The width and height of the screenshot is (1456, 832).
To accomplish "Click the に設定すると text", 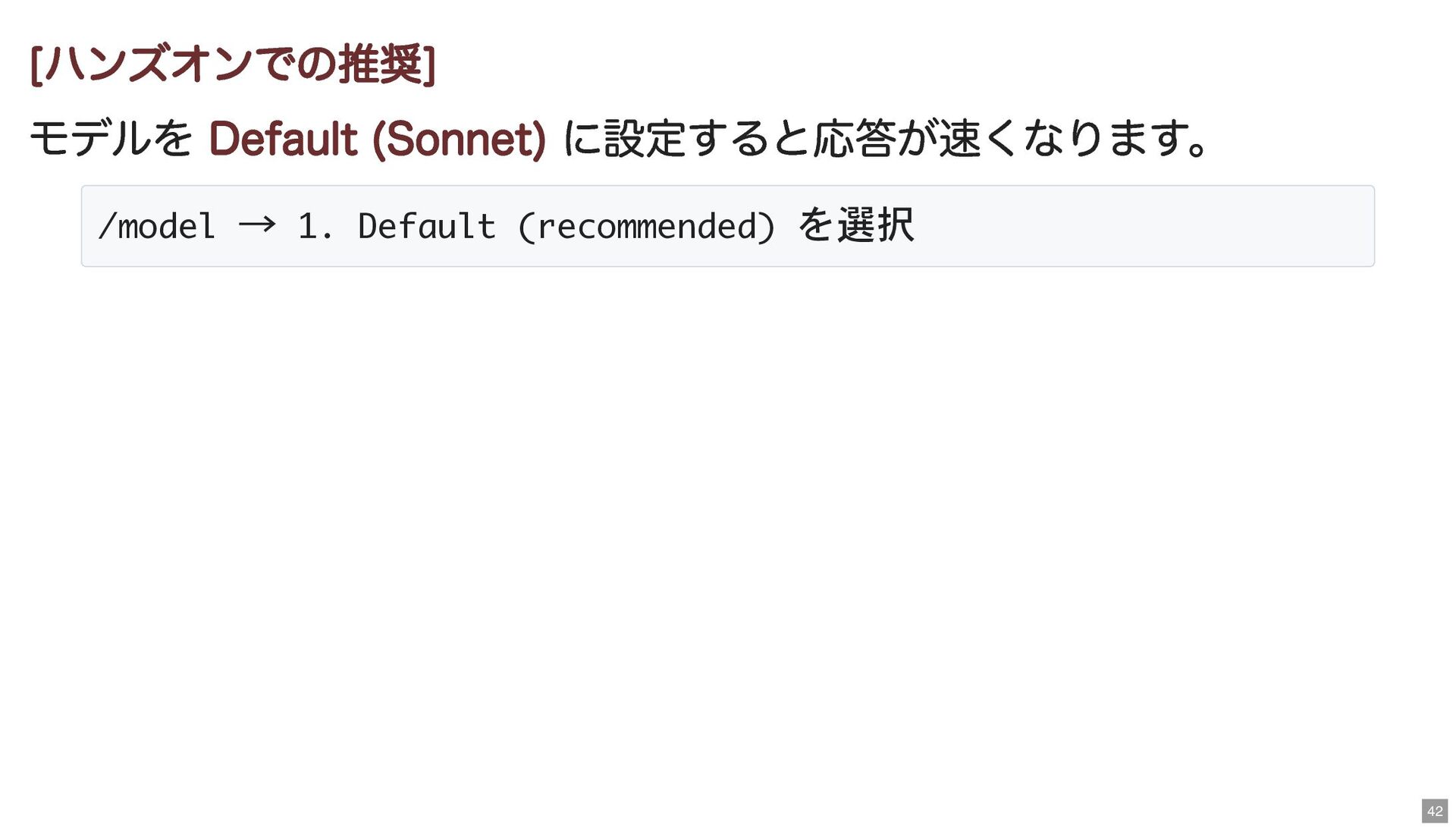I will [x=686, y=139].
